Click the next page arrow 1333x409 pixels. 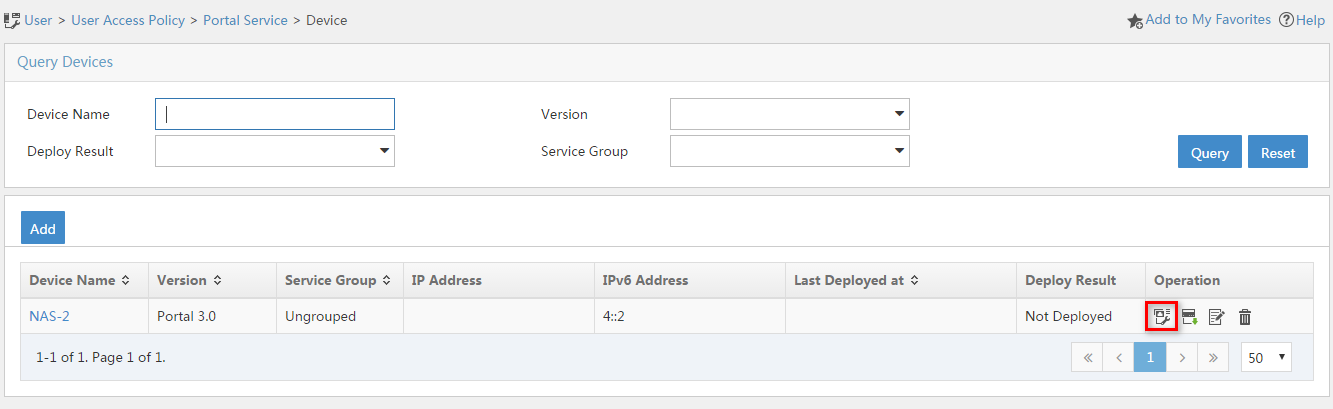pos(1181,357)
